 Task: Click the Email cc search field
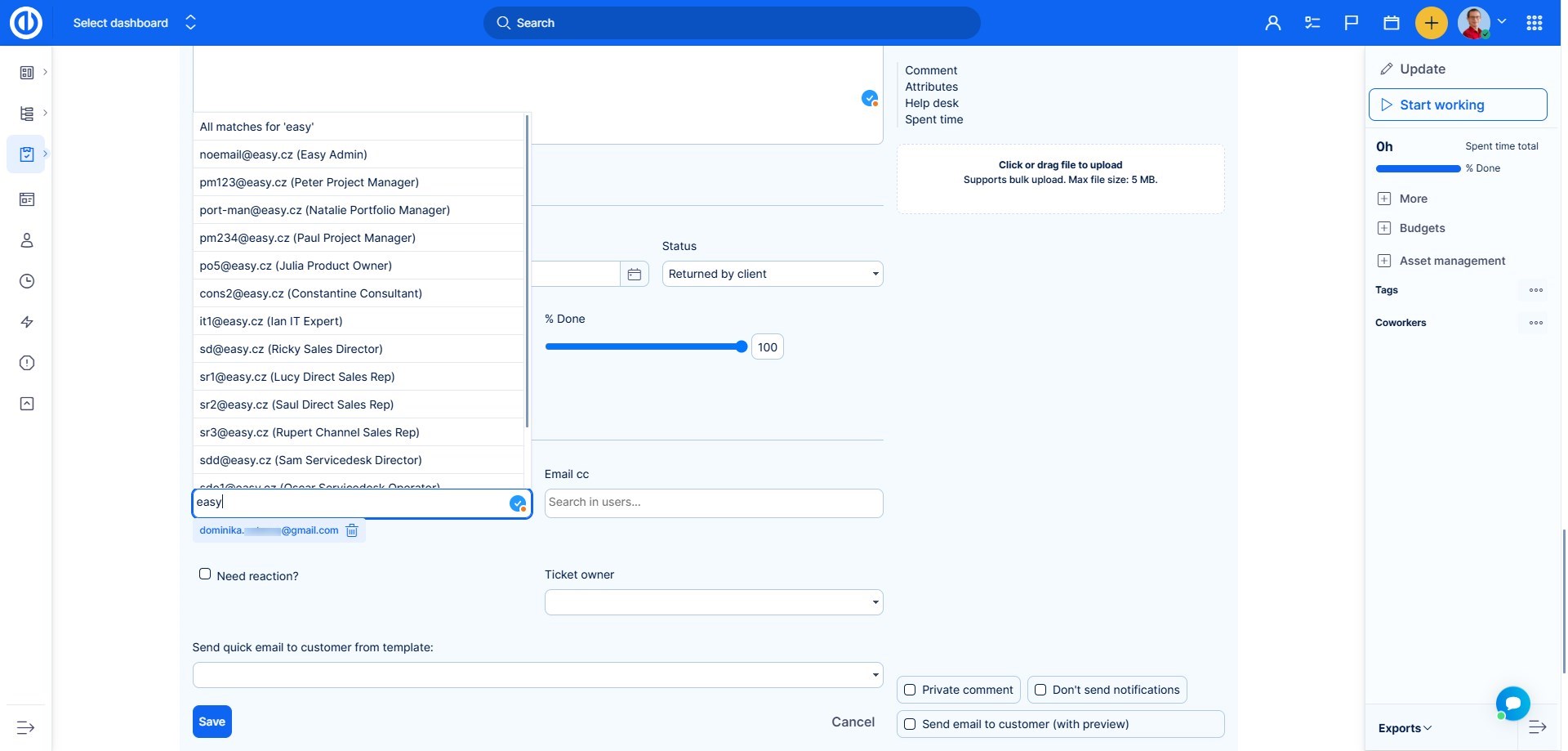pyautogui.click(x=713, y=503)
